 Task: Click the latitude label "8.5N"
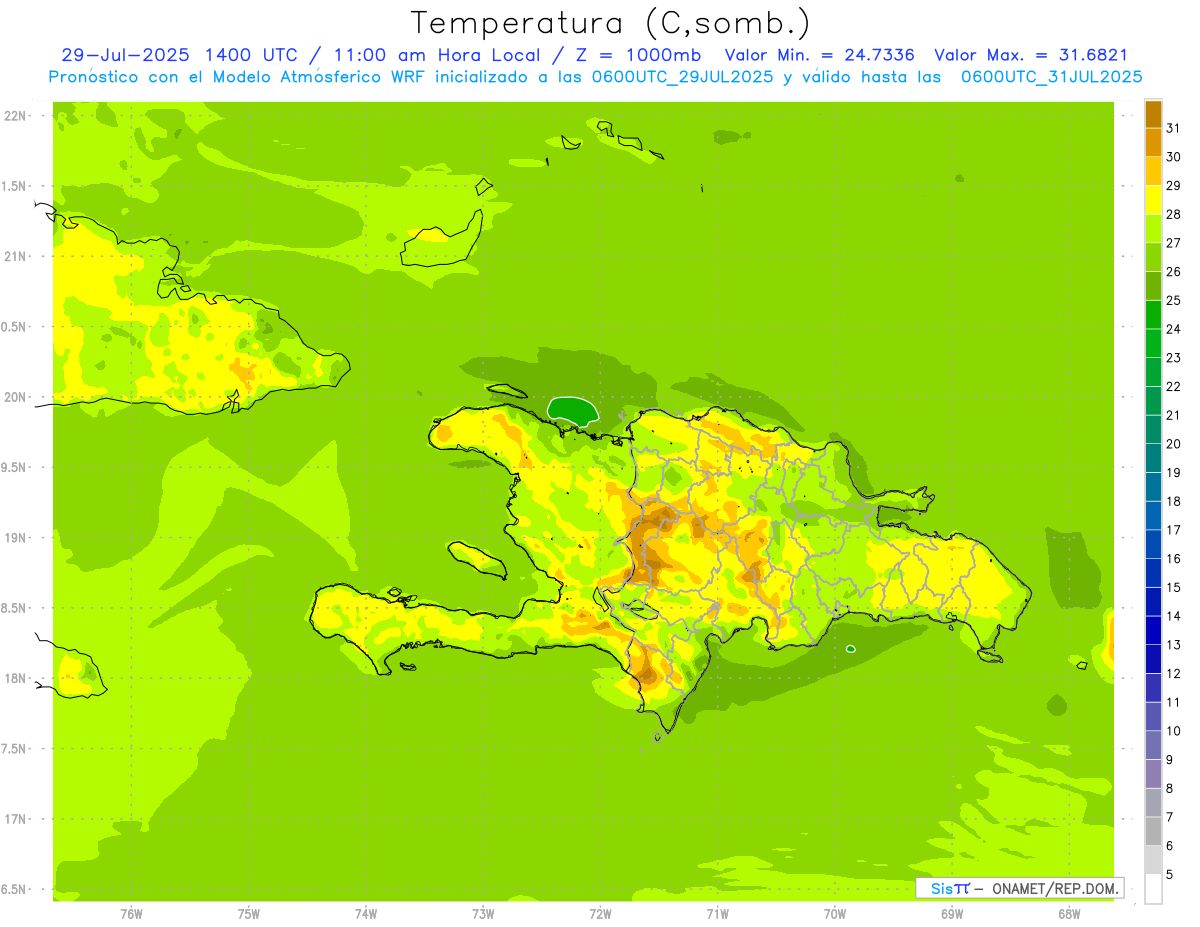coord(15,608)
